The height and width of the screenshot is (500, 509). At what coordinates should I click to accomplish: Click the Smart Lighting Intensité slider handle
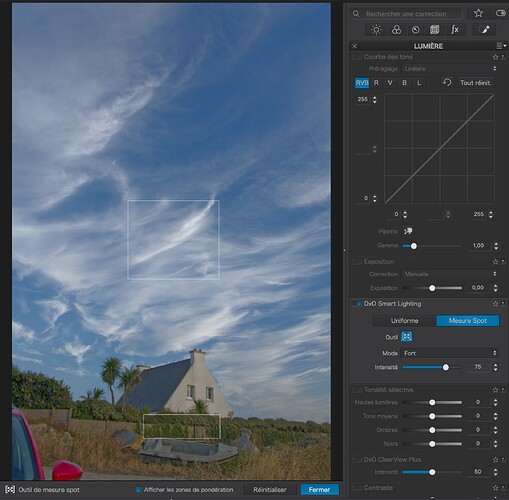446,367
